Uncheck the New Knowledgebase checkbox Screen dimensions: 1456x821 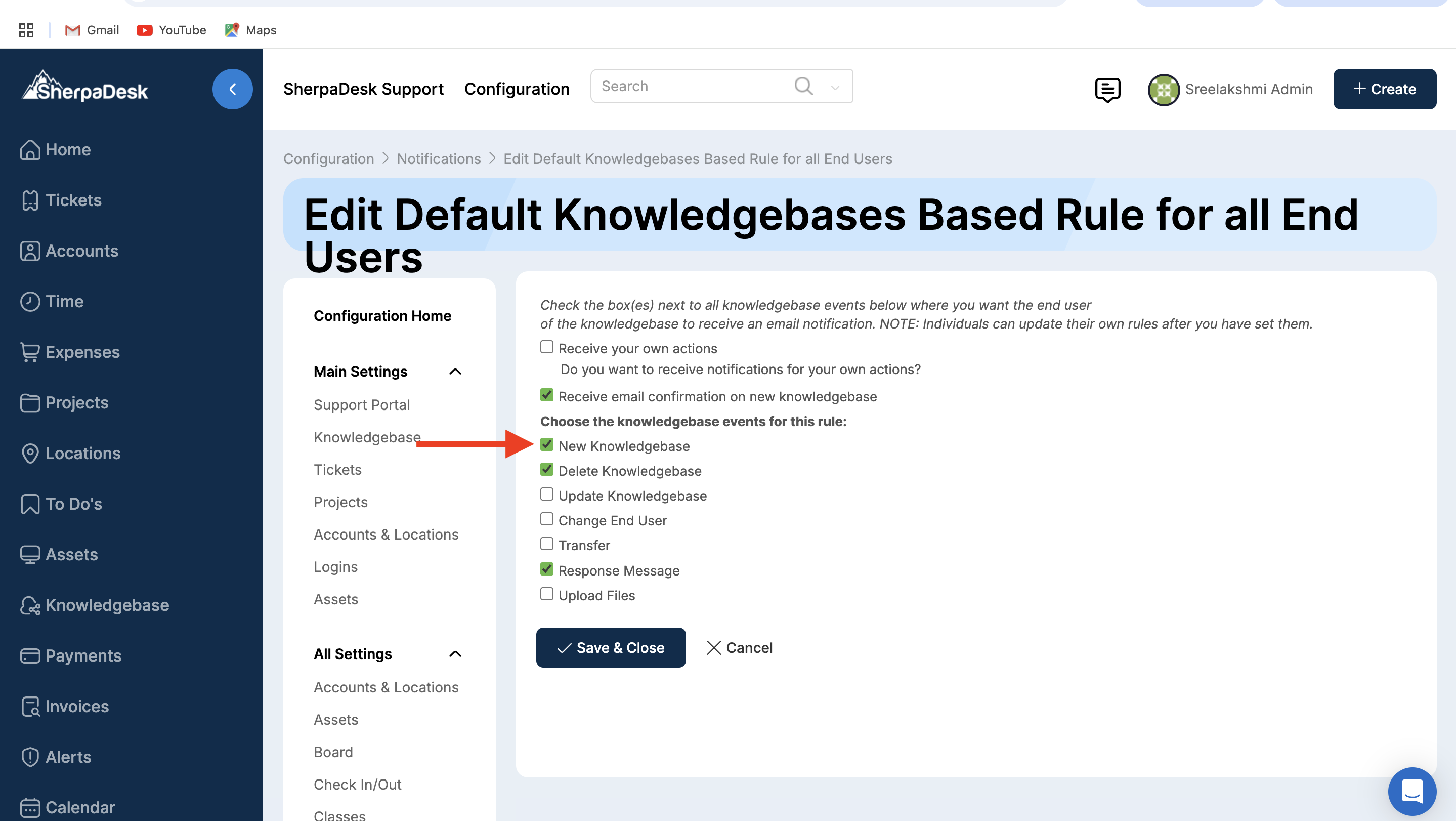coord(546,444)
